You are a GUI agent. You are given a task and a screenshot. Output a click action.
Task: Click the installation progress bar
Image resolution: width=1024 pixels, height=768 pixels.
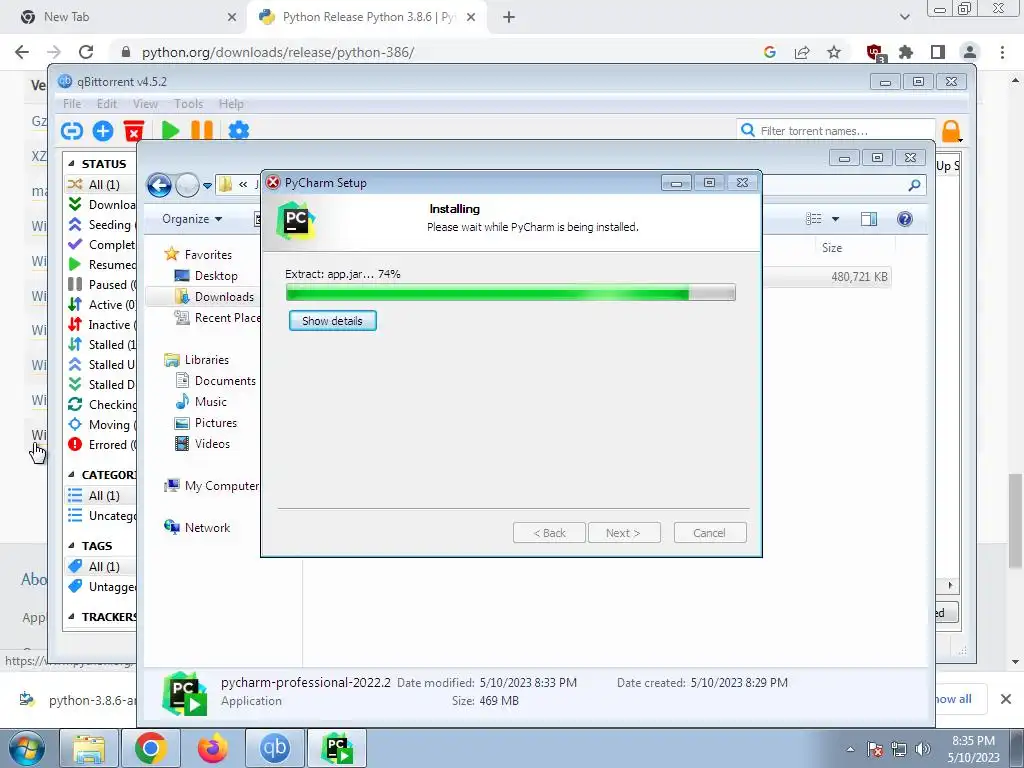(511, 293)
